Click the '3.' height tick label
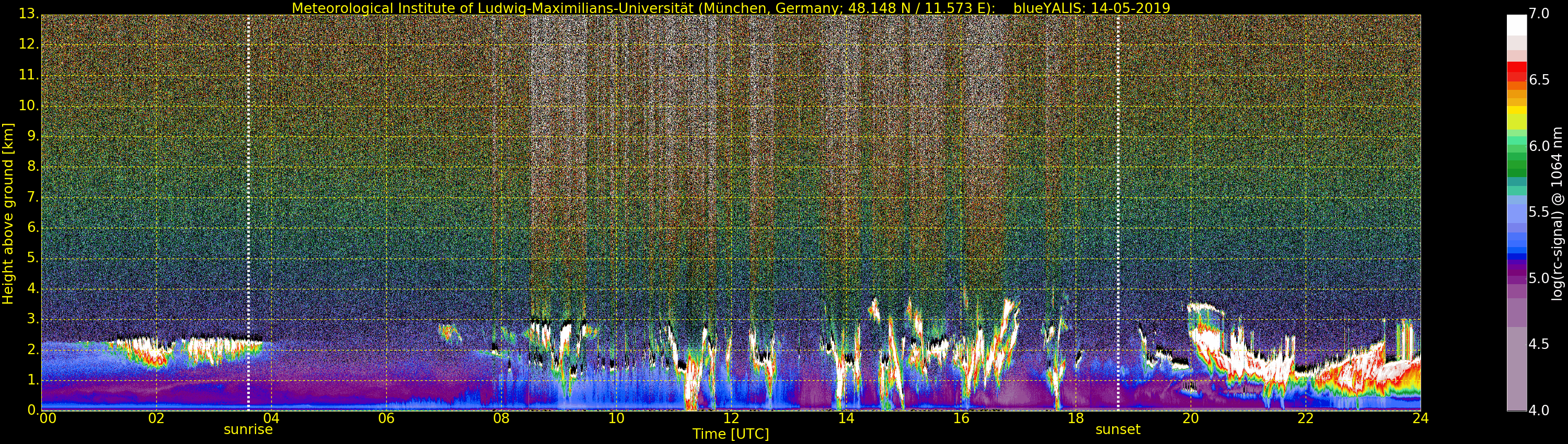This screenshot has height=444, width=1568. pos(33,319)
